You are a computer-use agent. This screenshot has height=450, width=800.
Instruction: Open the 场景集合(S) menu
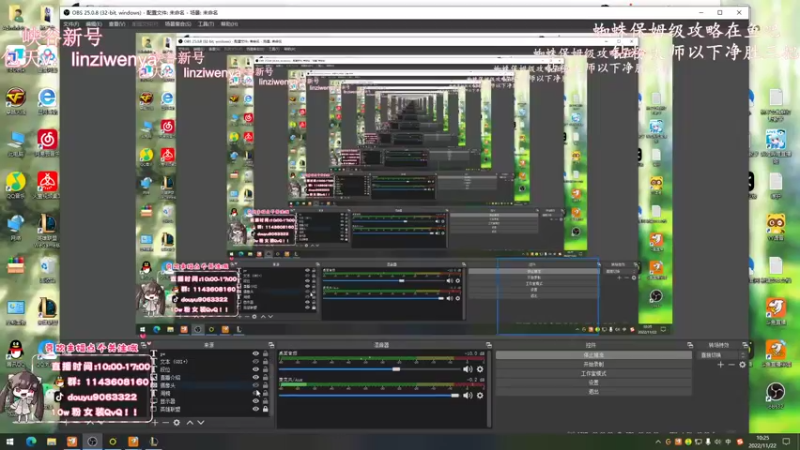[178, 24]
